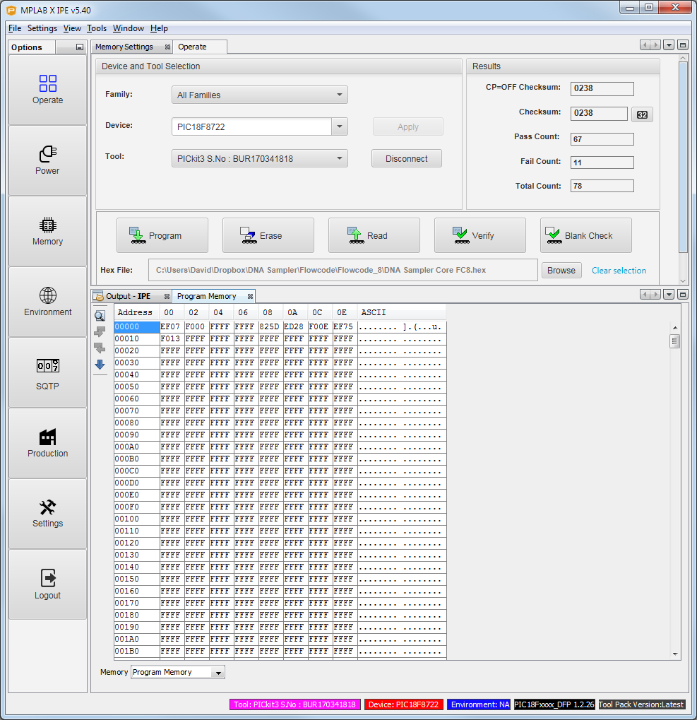Select memory cell F013 at address 00010

coord(170,338)
